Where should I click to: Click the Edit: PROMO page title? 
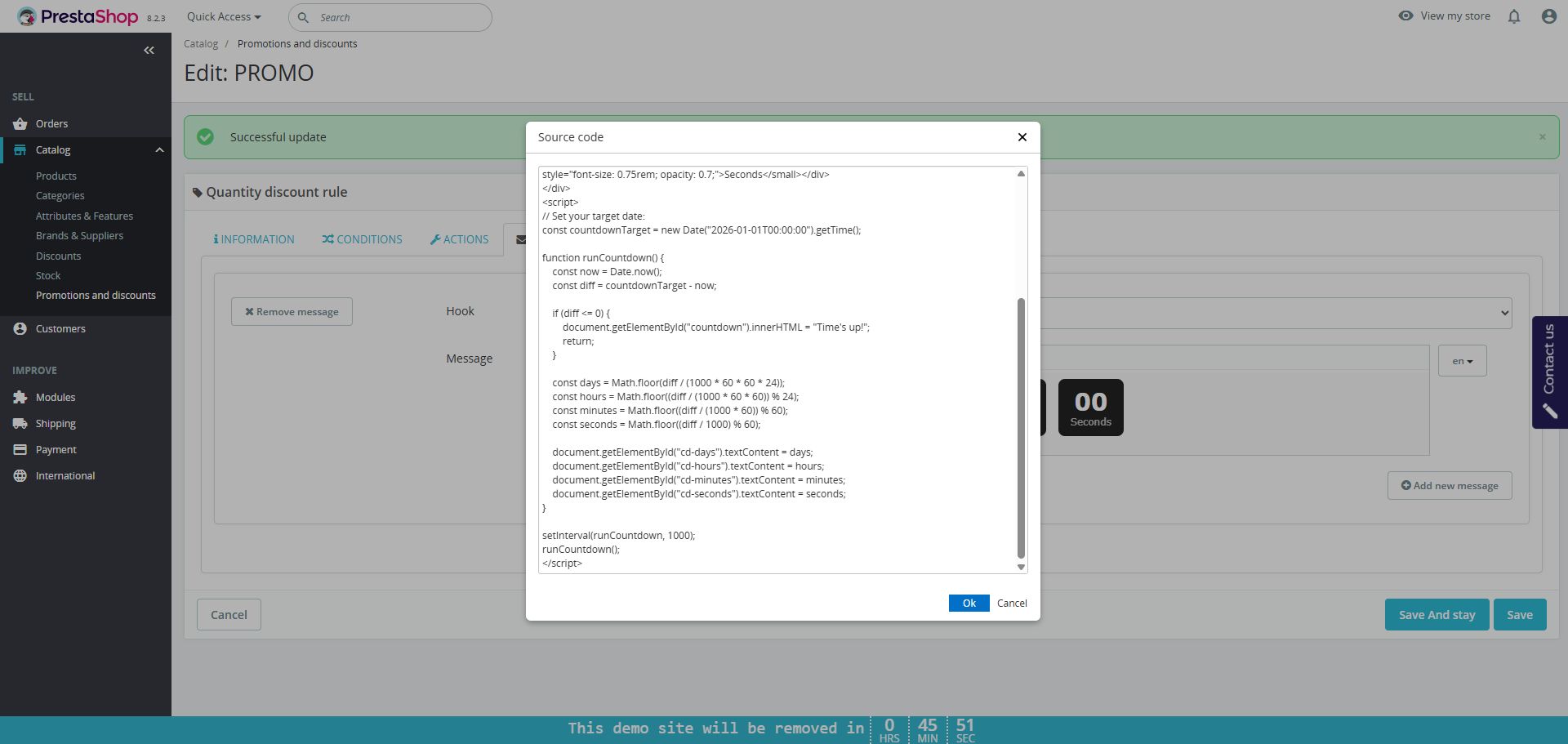(249, 73)
